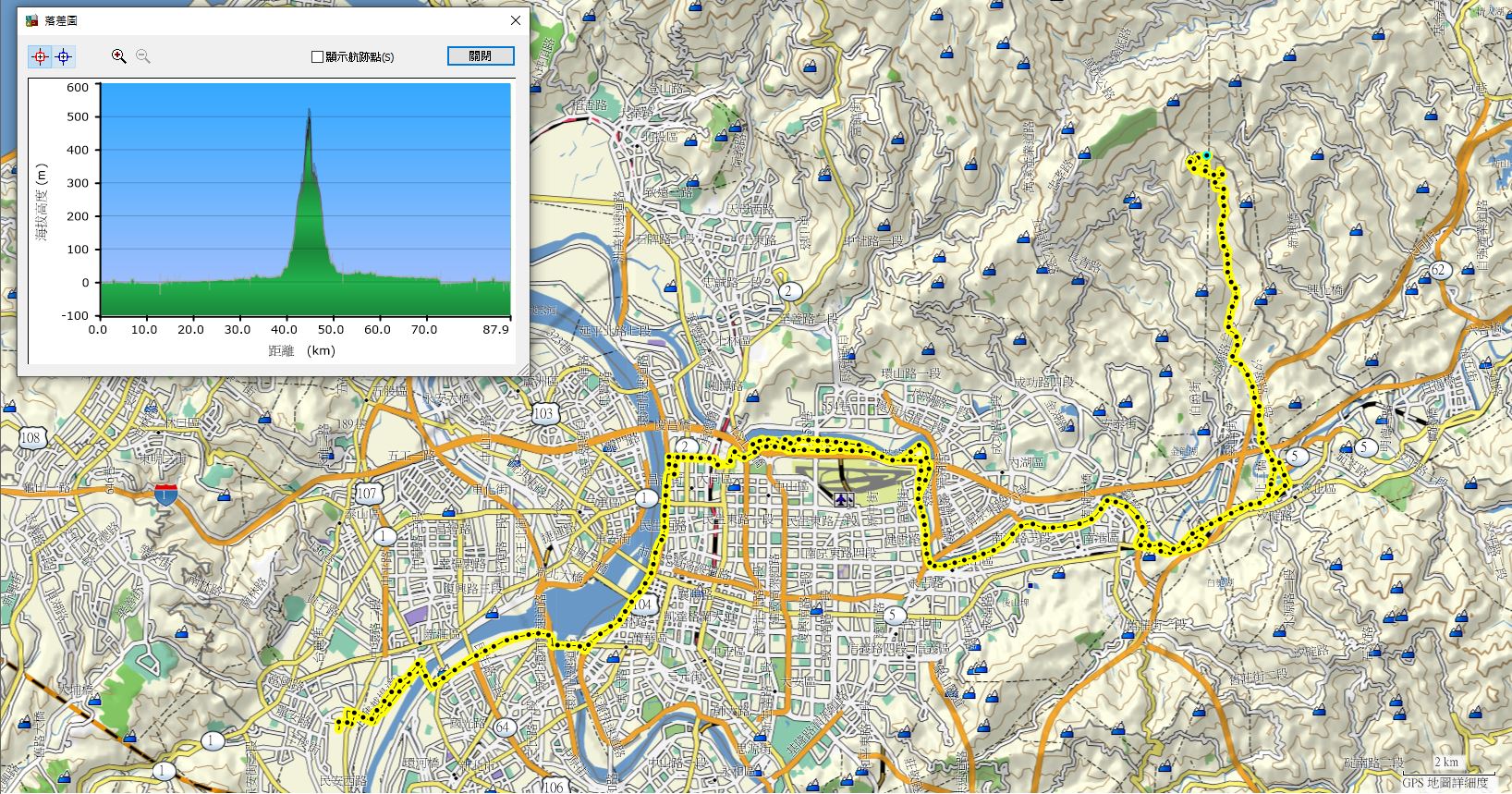This screenshot has width=1512, height=794.
Task: Click the zoom in magnifier
Action: [x=118, y=56]
